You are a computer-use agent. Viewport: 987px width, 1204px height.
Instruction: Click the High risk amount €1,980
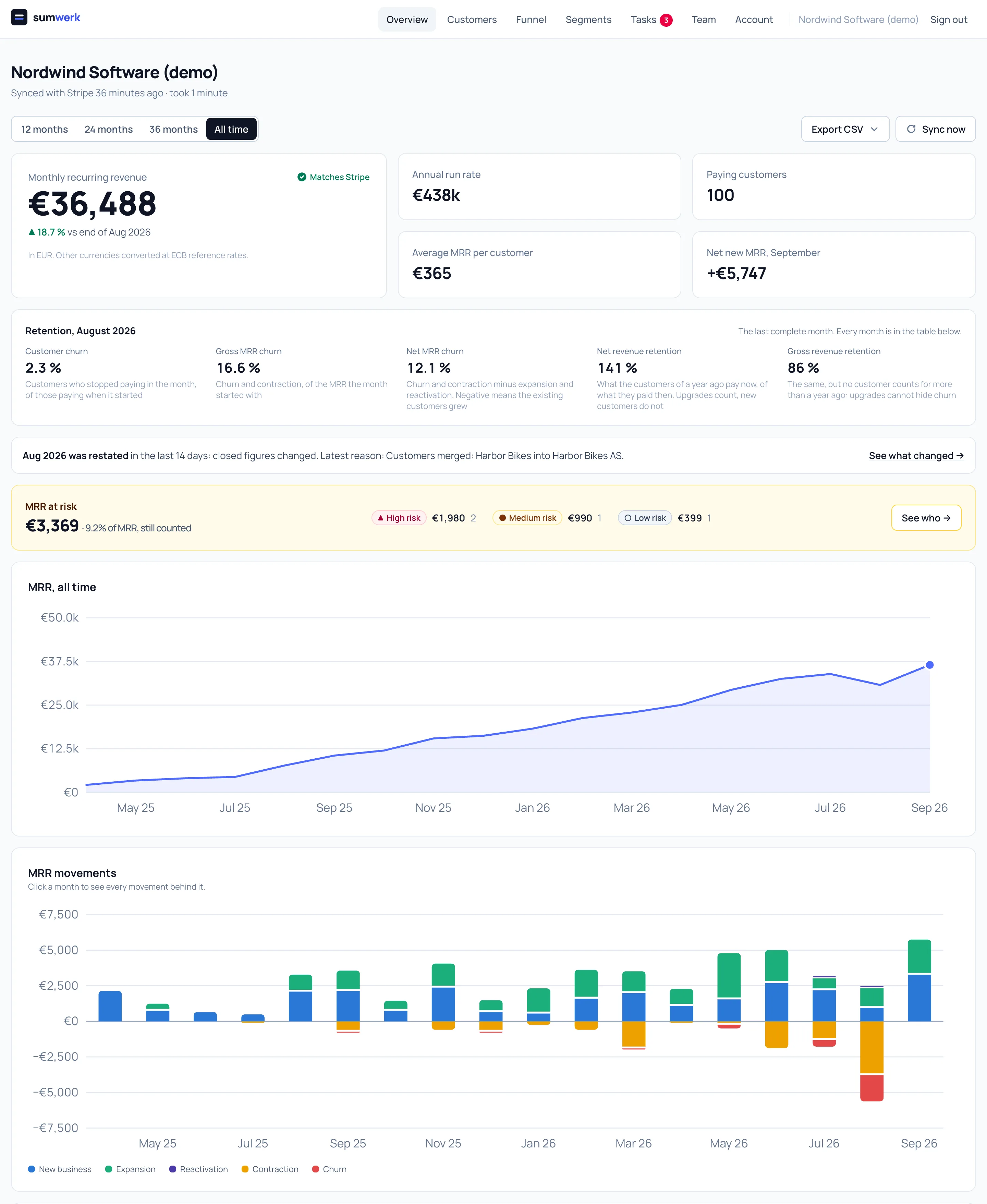[449, 518]
